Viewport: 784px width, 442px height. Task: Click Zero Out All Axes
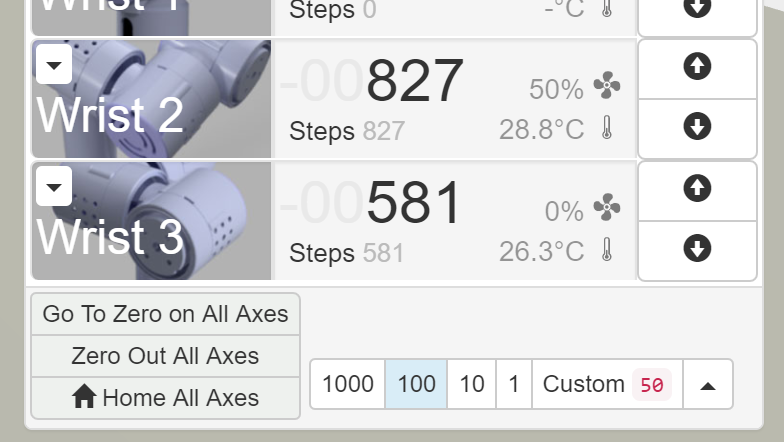(166, 356)
